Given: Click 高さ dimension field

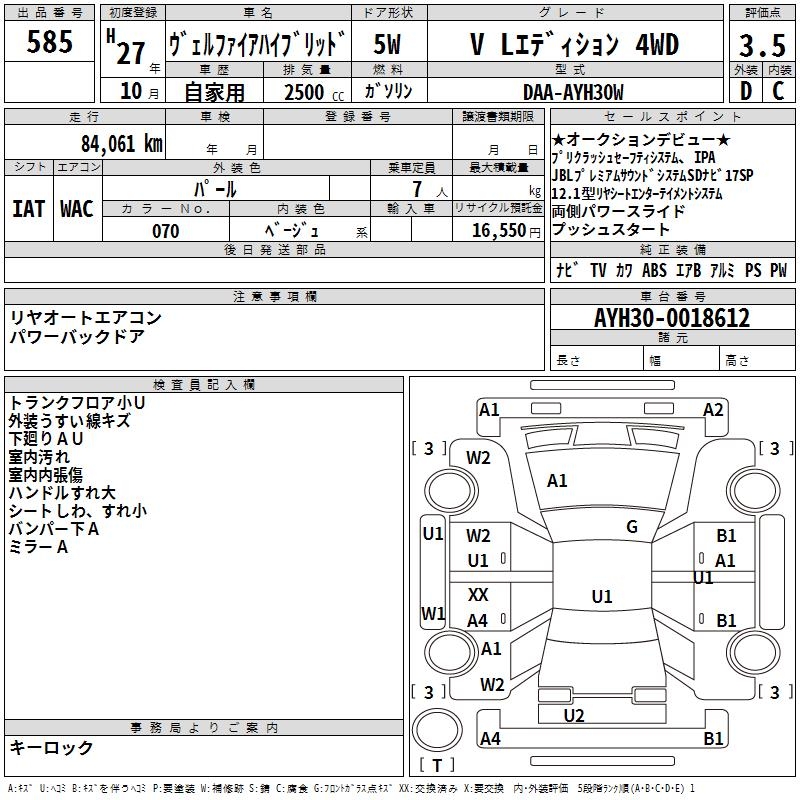Looking at the screenshot, I should coord(757,359).
